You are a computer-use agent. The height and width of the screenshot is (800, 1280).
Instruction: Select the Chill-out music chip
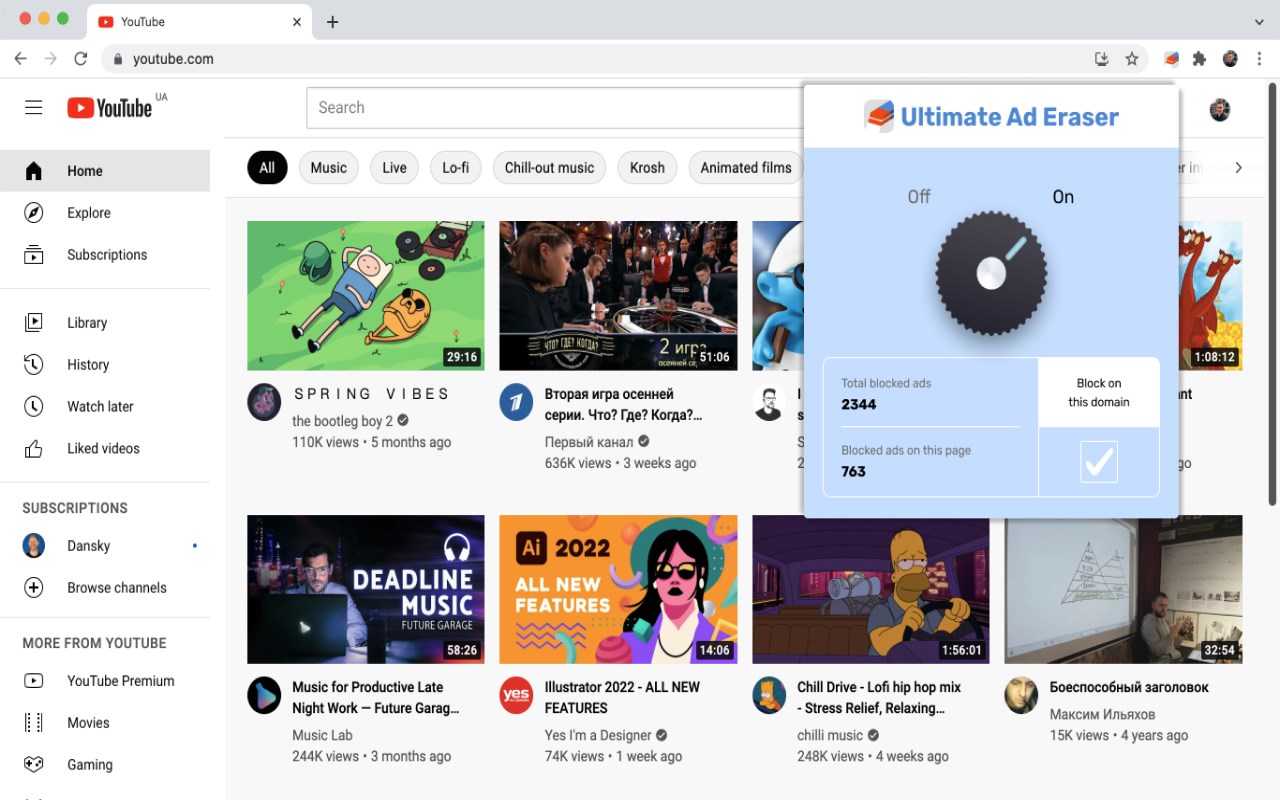point(549,168)
